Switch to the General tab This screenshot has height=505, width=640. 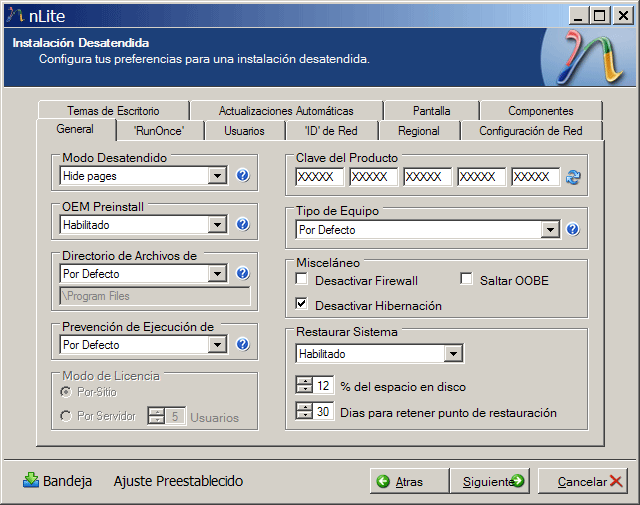pos(76,129)
